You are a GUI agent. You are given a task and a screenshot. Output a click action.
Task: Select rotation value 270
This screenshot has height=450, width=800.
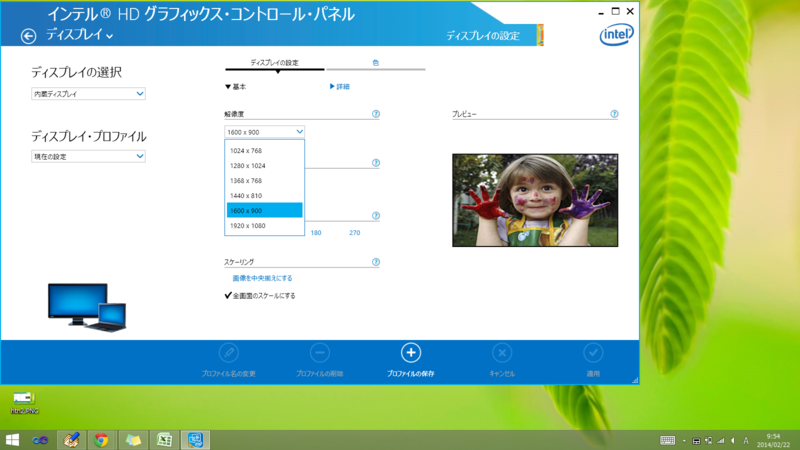(355, 233)
